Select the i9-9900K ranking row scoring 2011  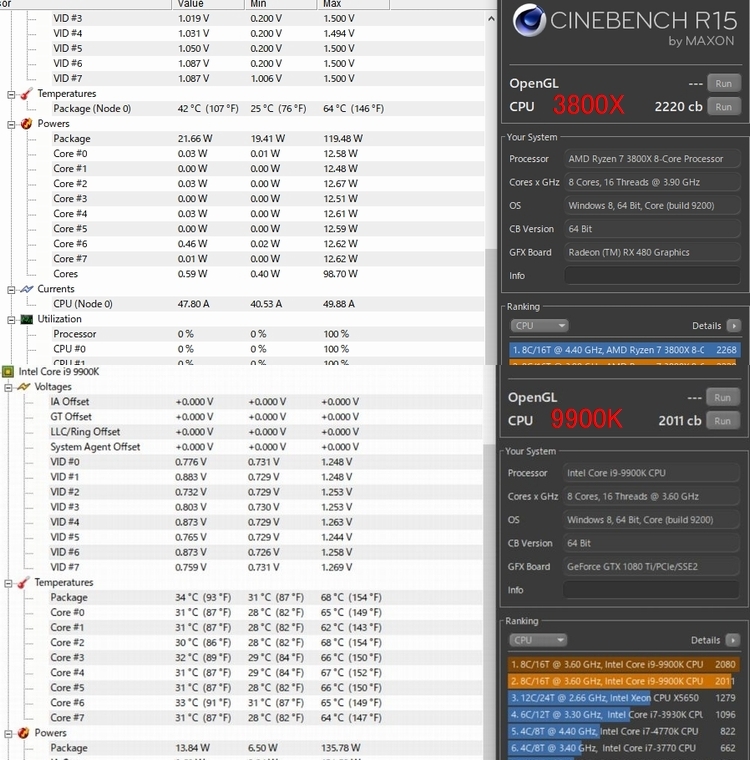pyautogui.click(x=623, y=681)
